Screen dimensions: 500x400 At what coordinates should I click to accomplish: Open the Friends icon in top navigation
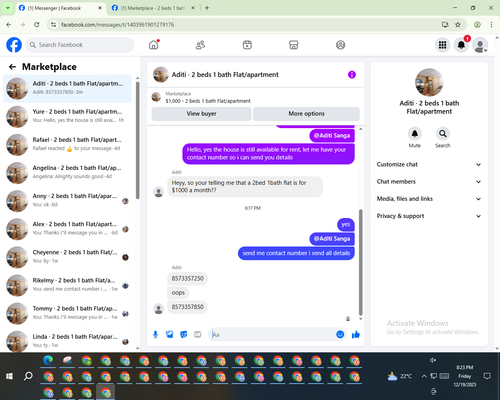[x=200, y=45]
